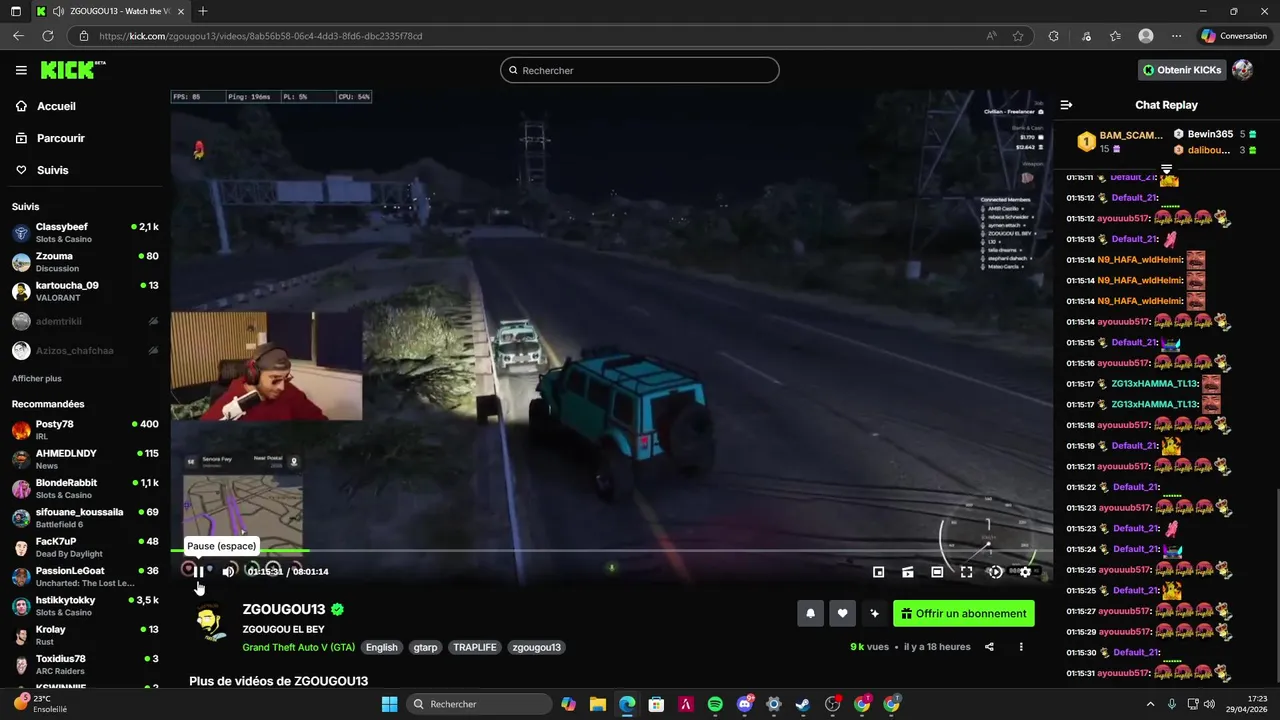Open browser settings and more menu
Viewport: 1280px width, 720px height.
[x=1177, y=36]
